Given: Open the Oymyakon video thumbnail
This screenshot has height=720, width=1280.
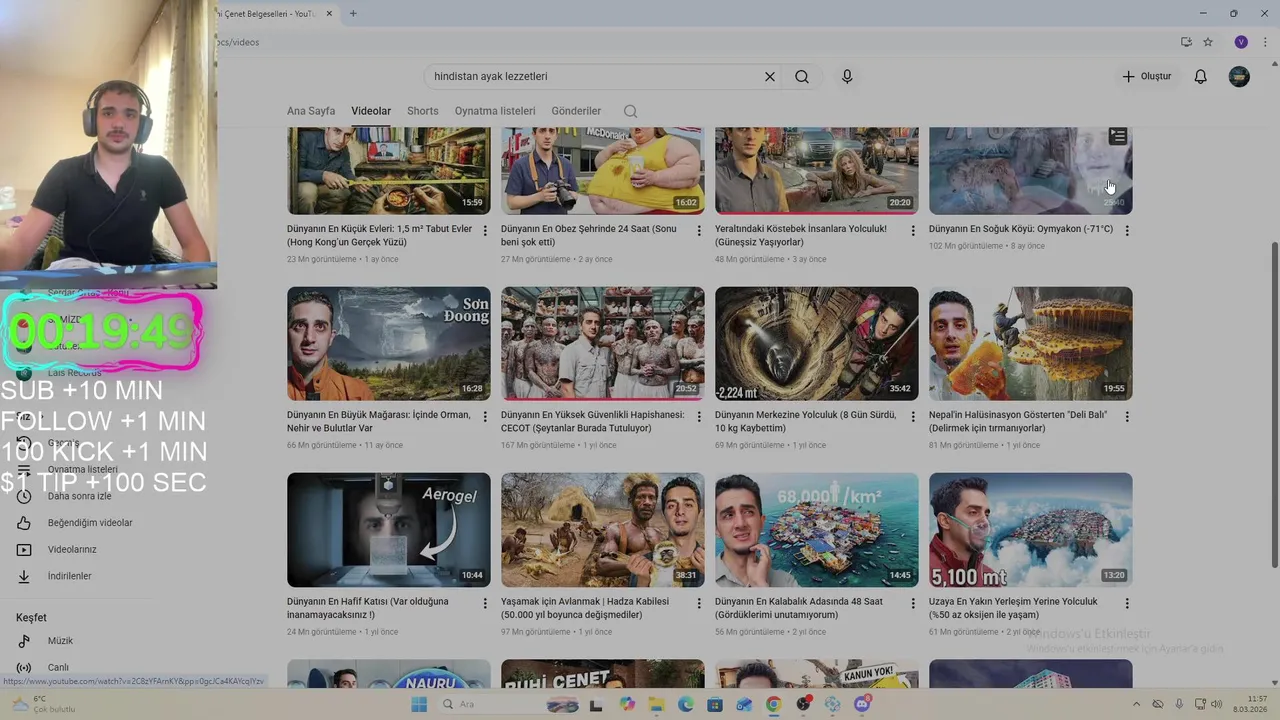Looking at the screenshot, I should click(1031, 170).
